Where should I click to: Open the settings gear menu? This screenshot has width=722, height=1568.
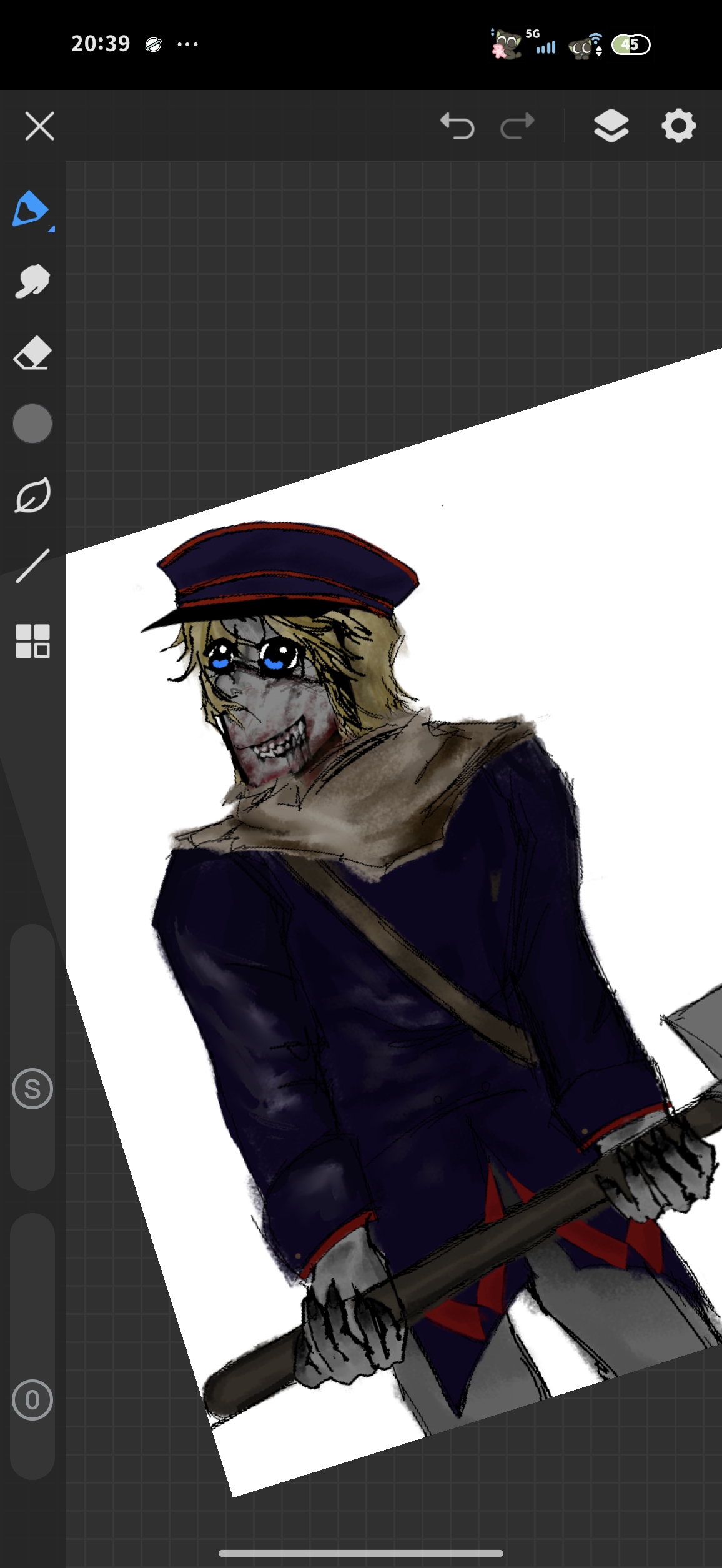coord(678,126)
